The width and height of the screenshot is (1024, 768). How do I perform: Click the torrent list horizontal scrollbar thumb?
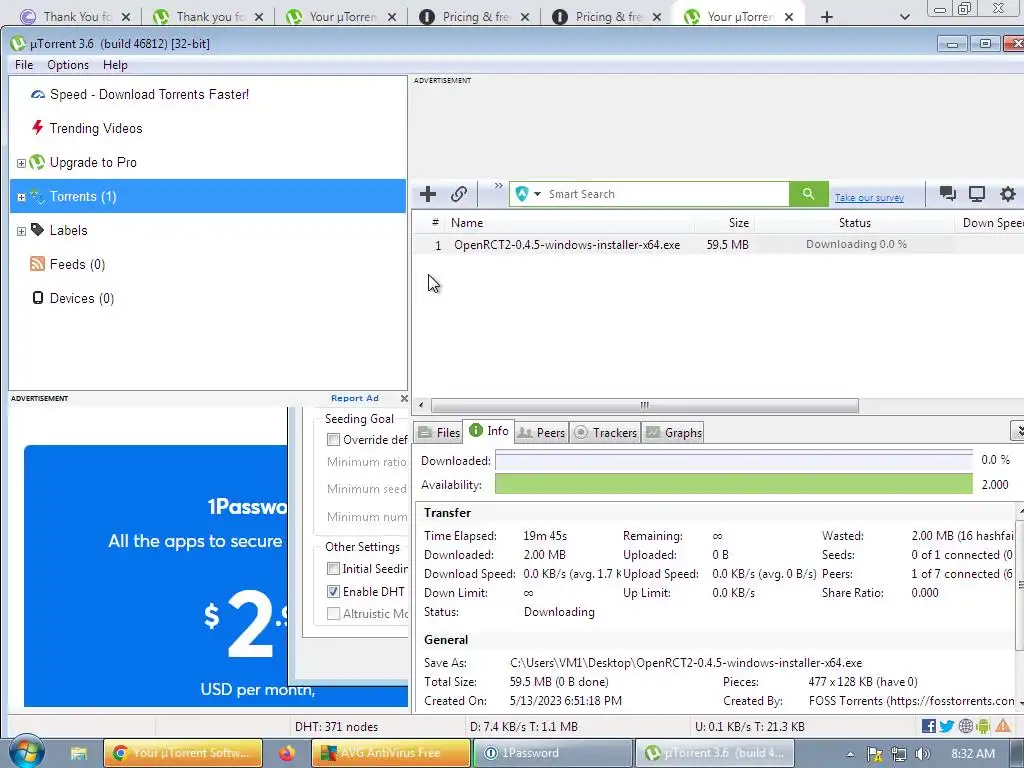(x=645, y=406)
